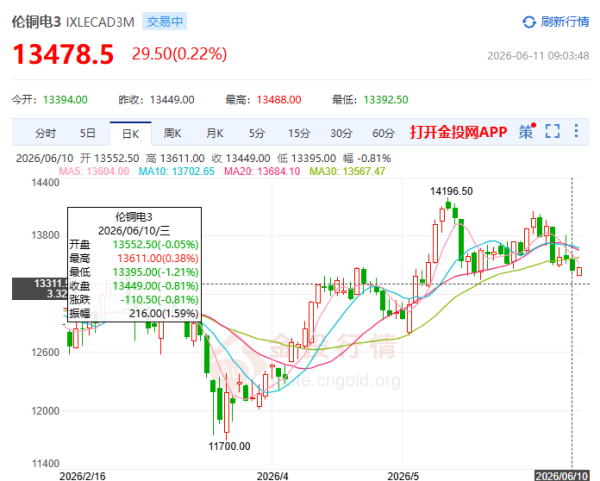Select the 周K weekly chart tab
Viewport: 600px width, 481px height.
(x=172, y=133)
